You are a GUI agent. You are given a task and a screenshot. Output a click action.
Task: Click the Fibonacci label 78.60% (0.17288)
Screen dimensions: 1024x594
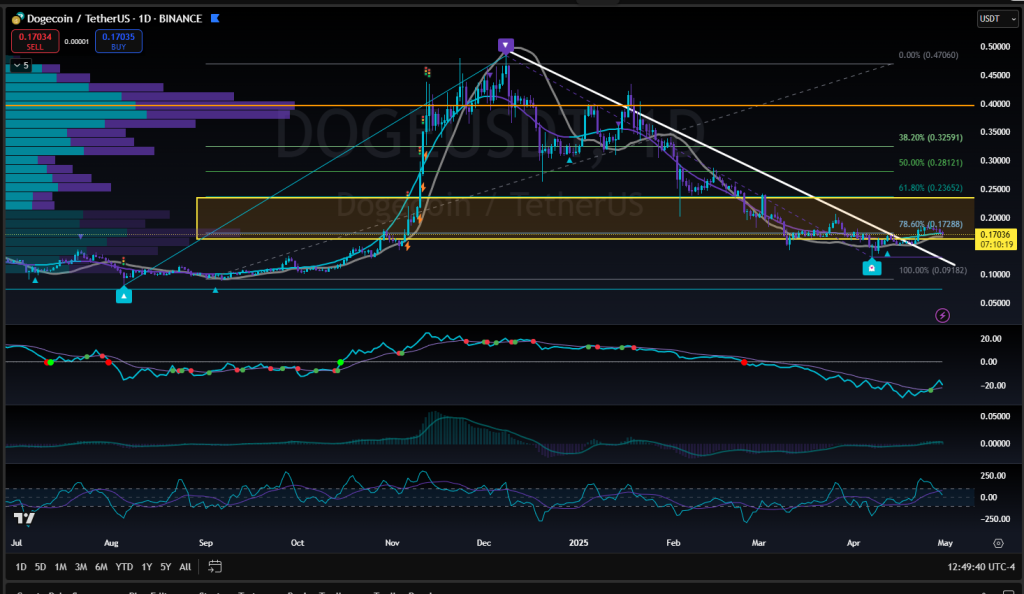coord(930,224)
